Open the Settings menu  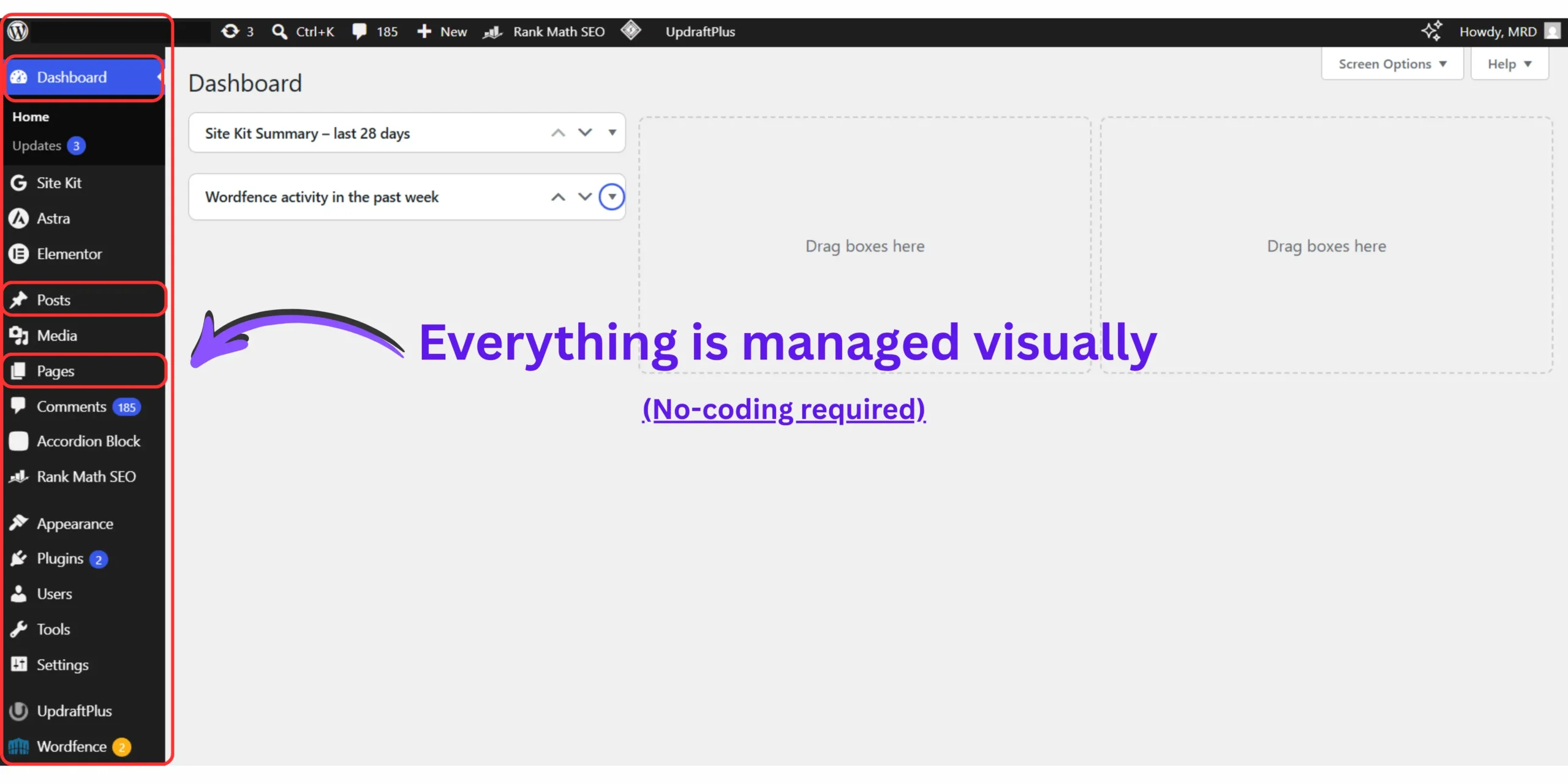tap(85, 665)
